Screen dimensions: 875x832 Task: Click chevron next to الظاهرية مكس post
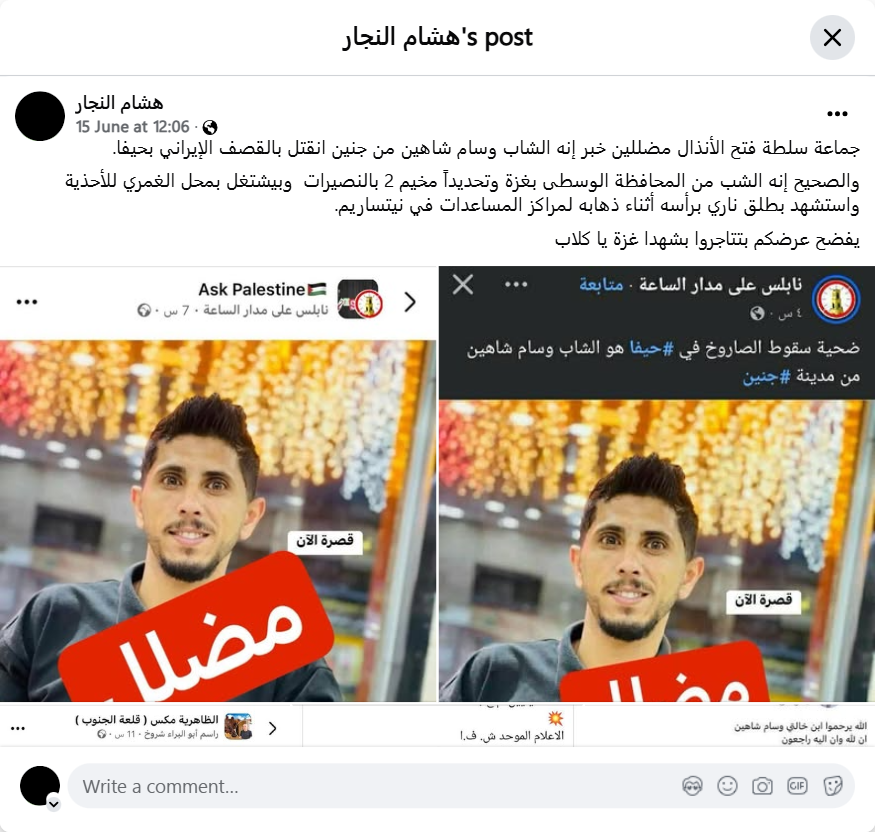(272, 728)
